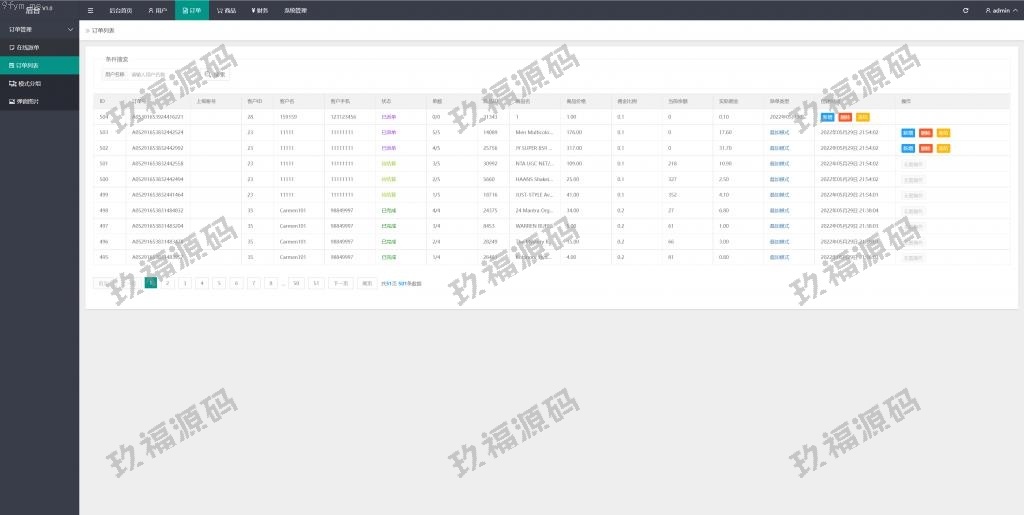Toggle the hamburger sidebar collapse icon
This screenshot has height=515, width=1024.
[91, 10]
